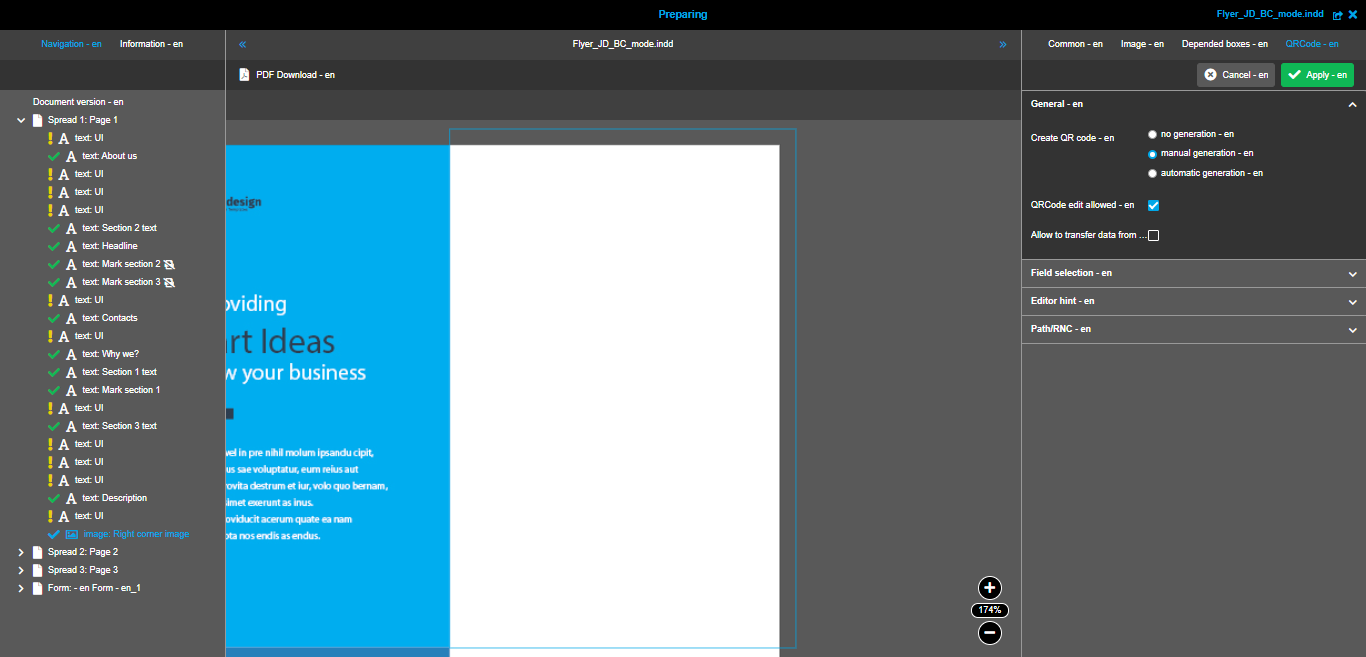
Task: Click the zoom-out minus icon
Action: click(x=988, y=632)
